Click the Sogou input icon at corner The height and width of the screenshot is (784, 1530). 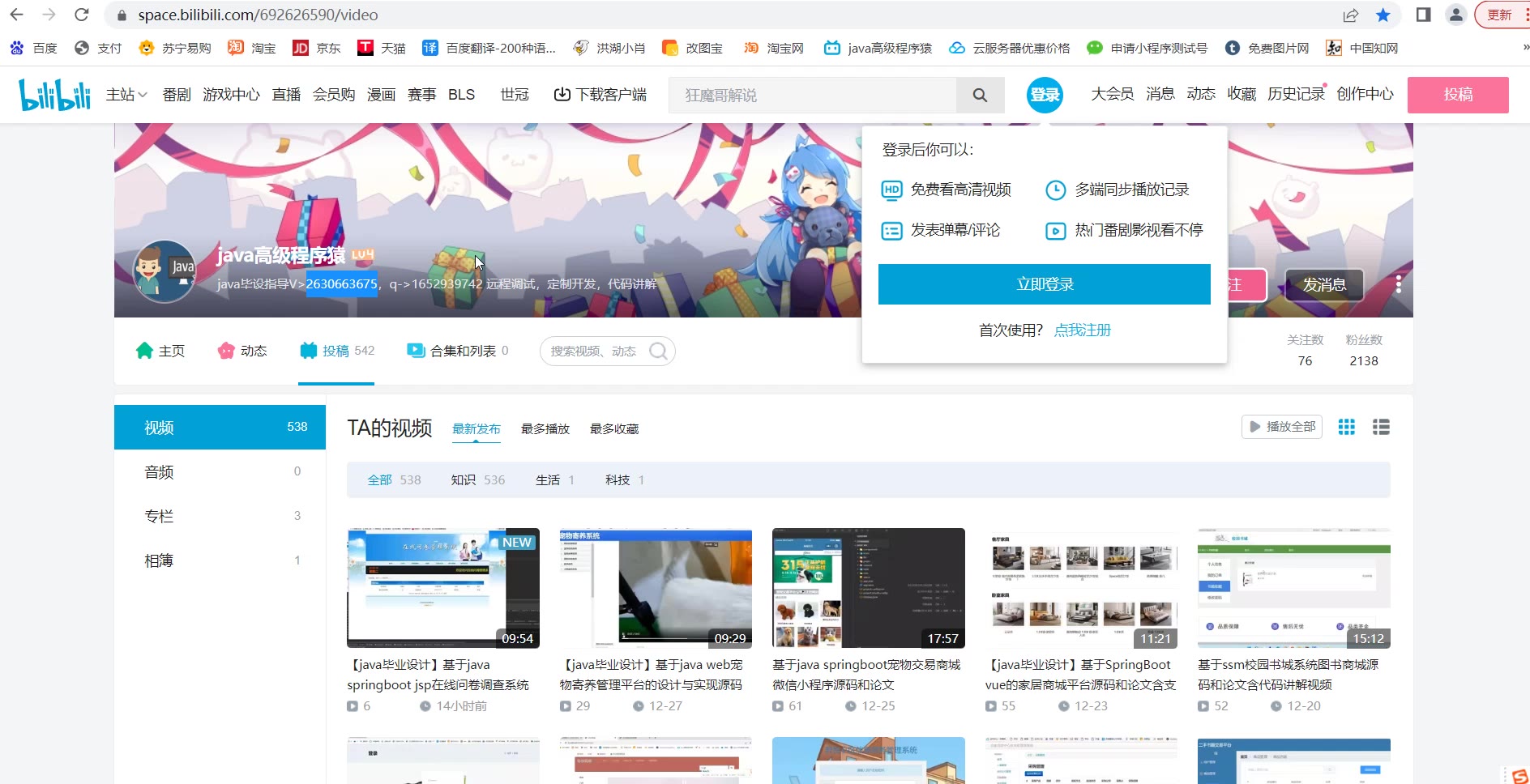tap(1519, 775)
